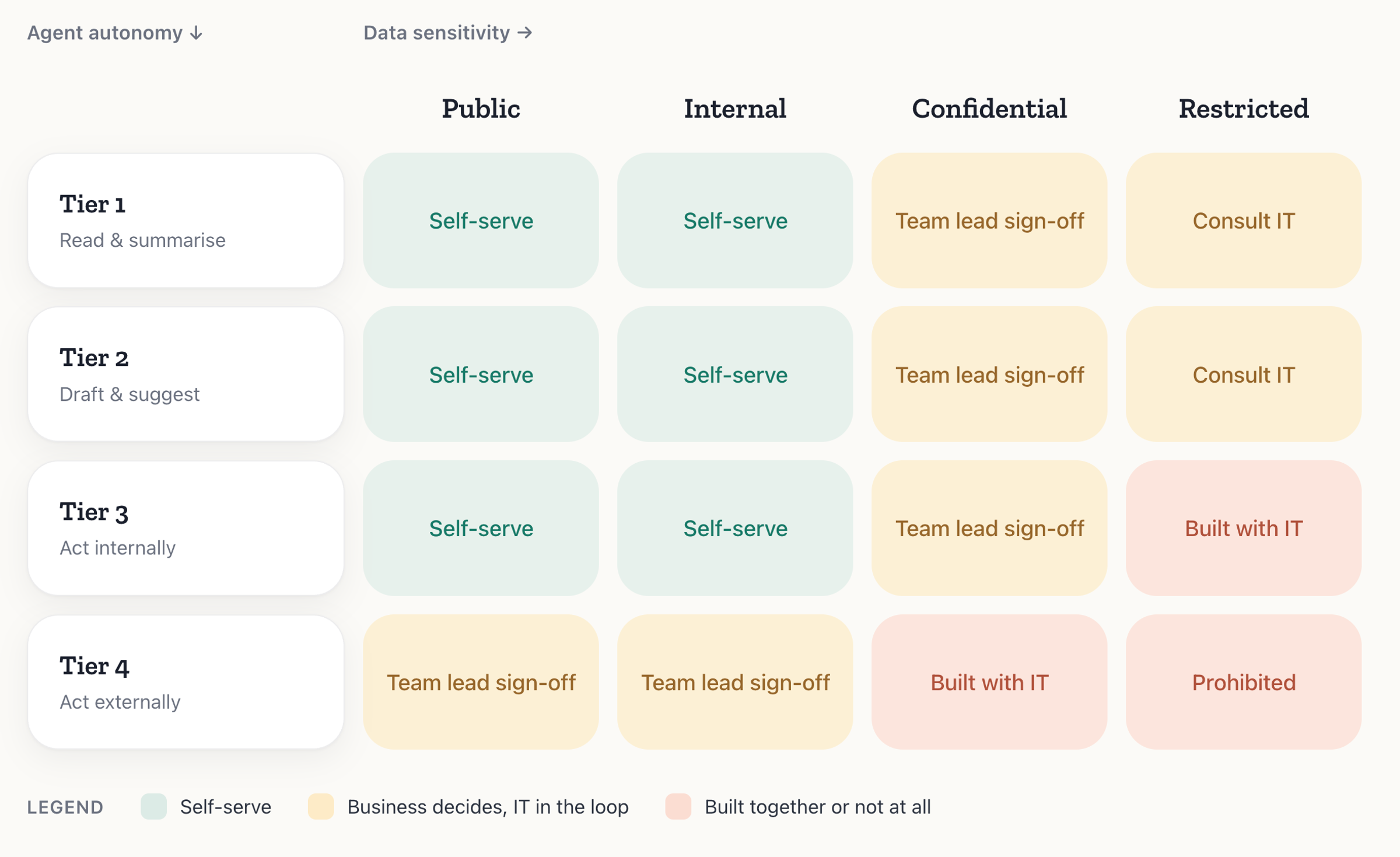
Task: Click the Confidential column header
Action: (989, 109)
